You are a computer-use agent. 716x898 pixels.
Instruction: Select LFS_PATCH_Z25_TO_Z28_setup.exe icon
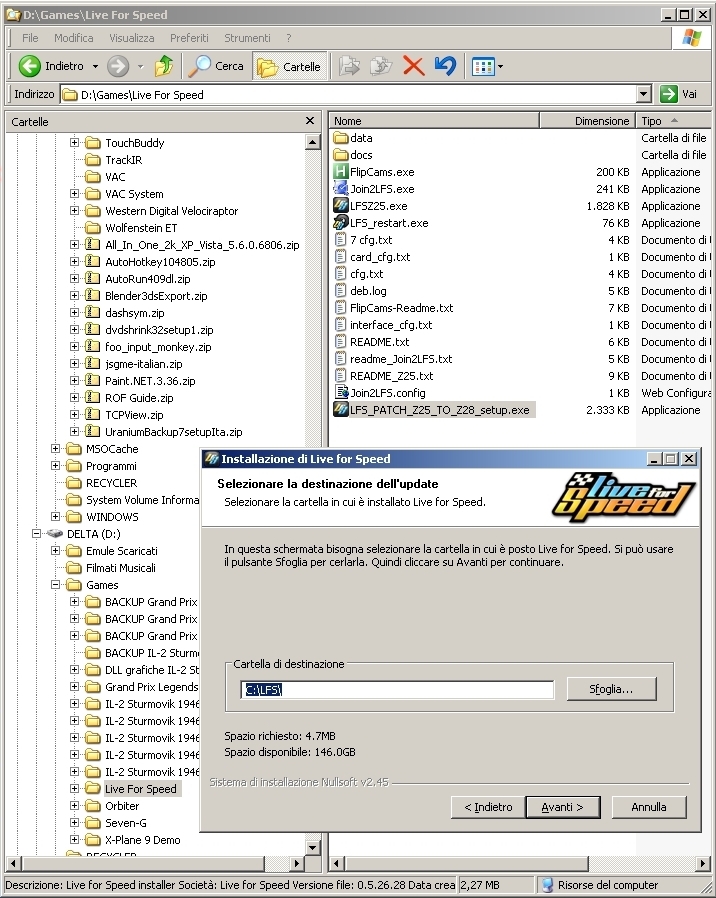coord(341,409)
